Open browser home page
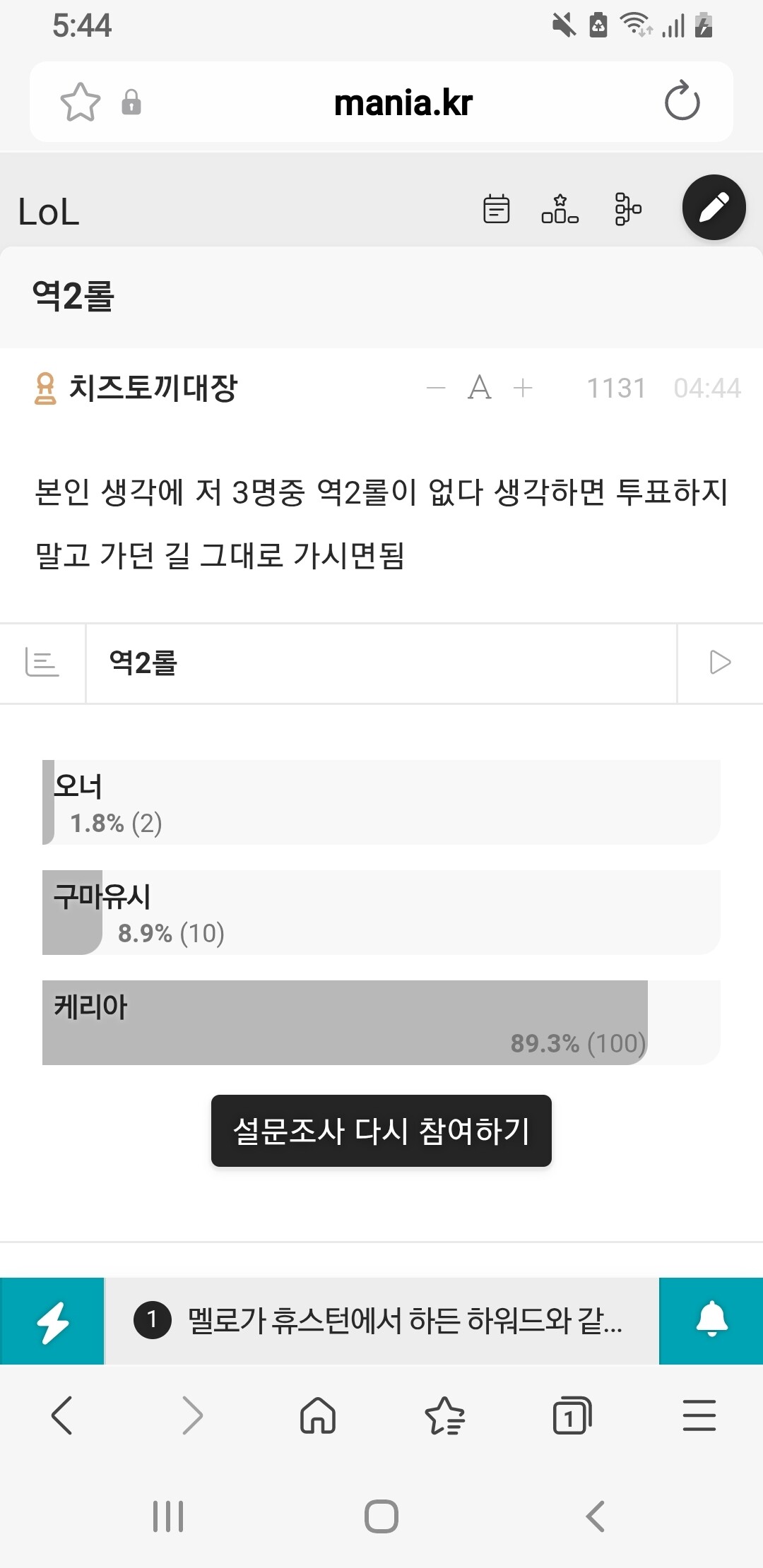The width and height of the screenshot is (763, 1568). [318, 1415]
